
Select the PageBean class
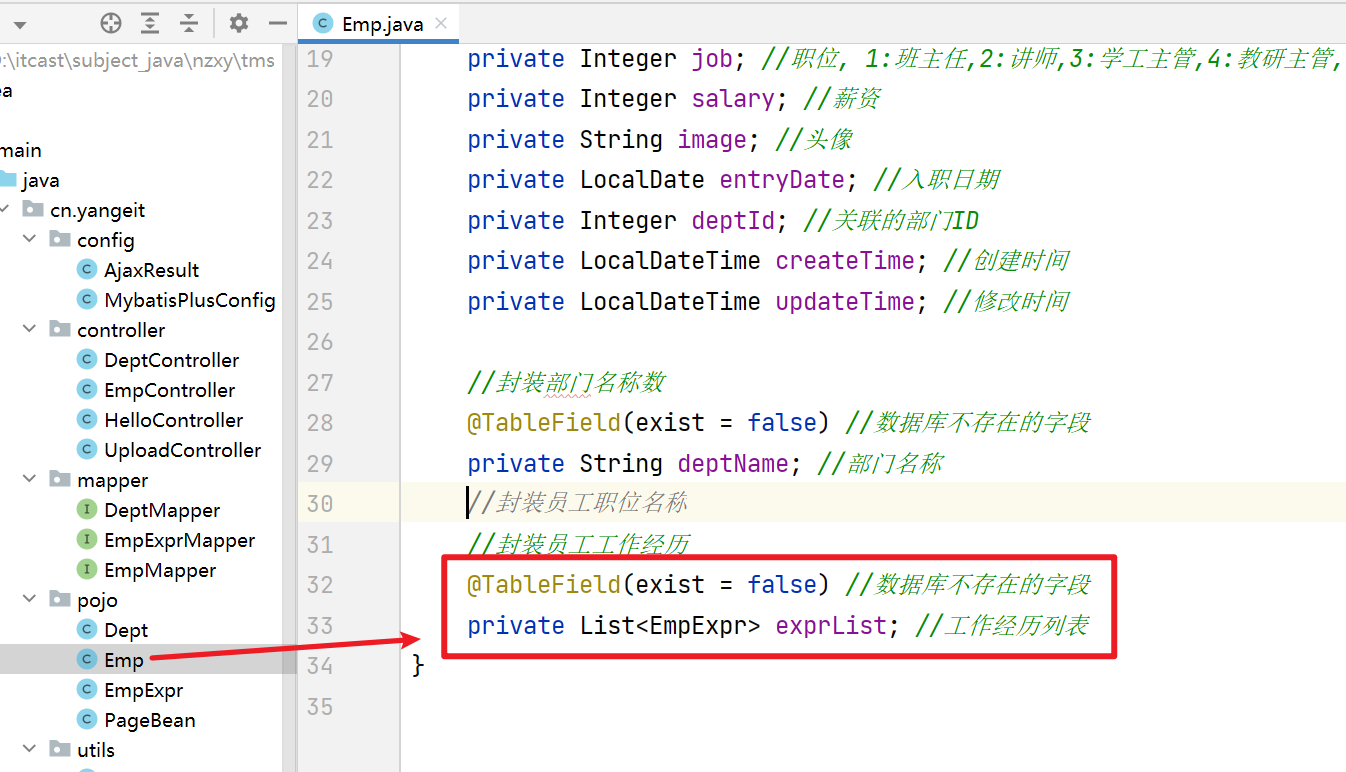click(x=149, y=720)
